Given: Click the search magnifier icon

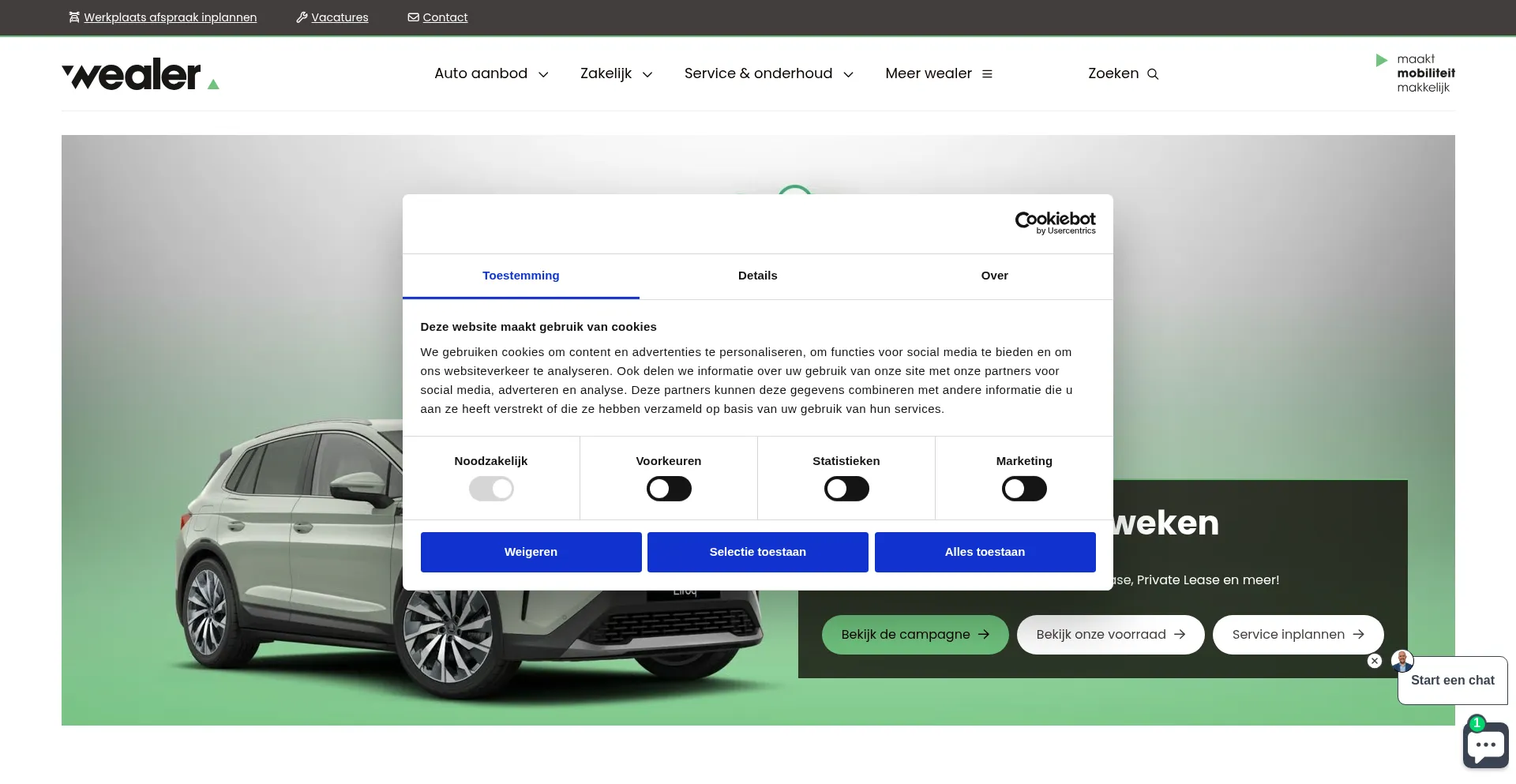Looking at the screenshot, I should click(x=1153, y=74).
